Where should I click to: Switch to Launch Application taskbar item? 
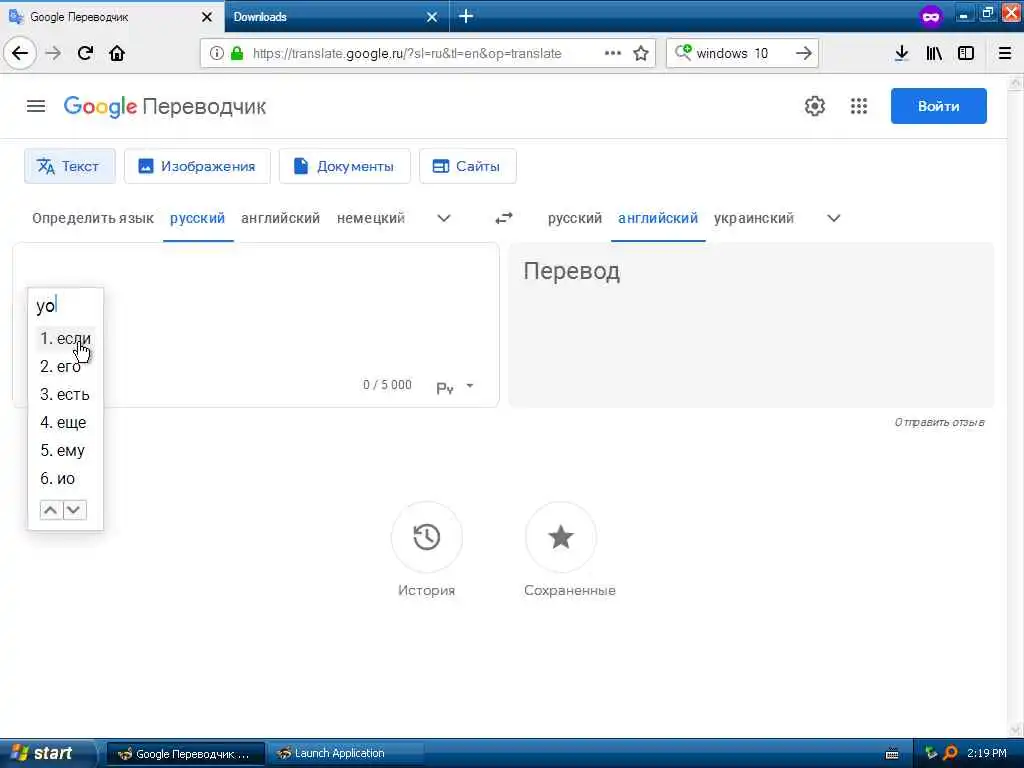coord(345,753)
